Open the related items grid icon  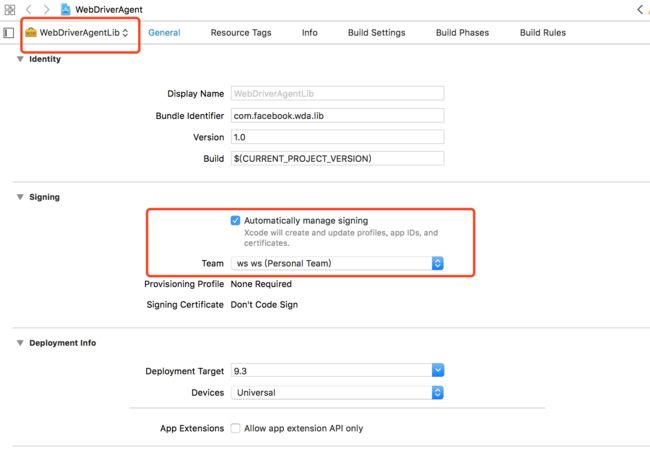pyautogui.click(x=10, y=9)
